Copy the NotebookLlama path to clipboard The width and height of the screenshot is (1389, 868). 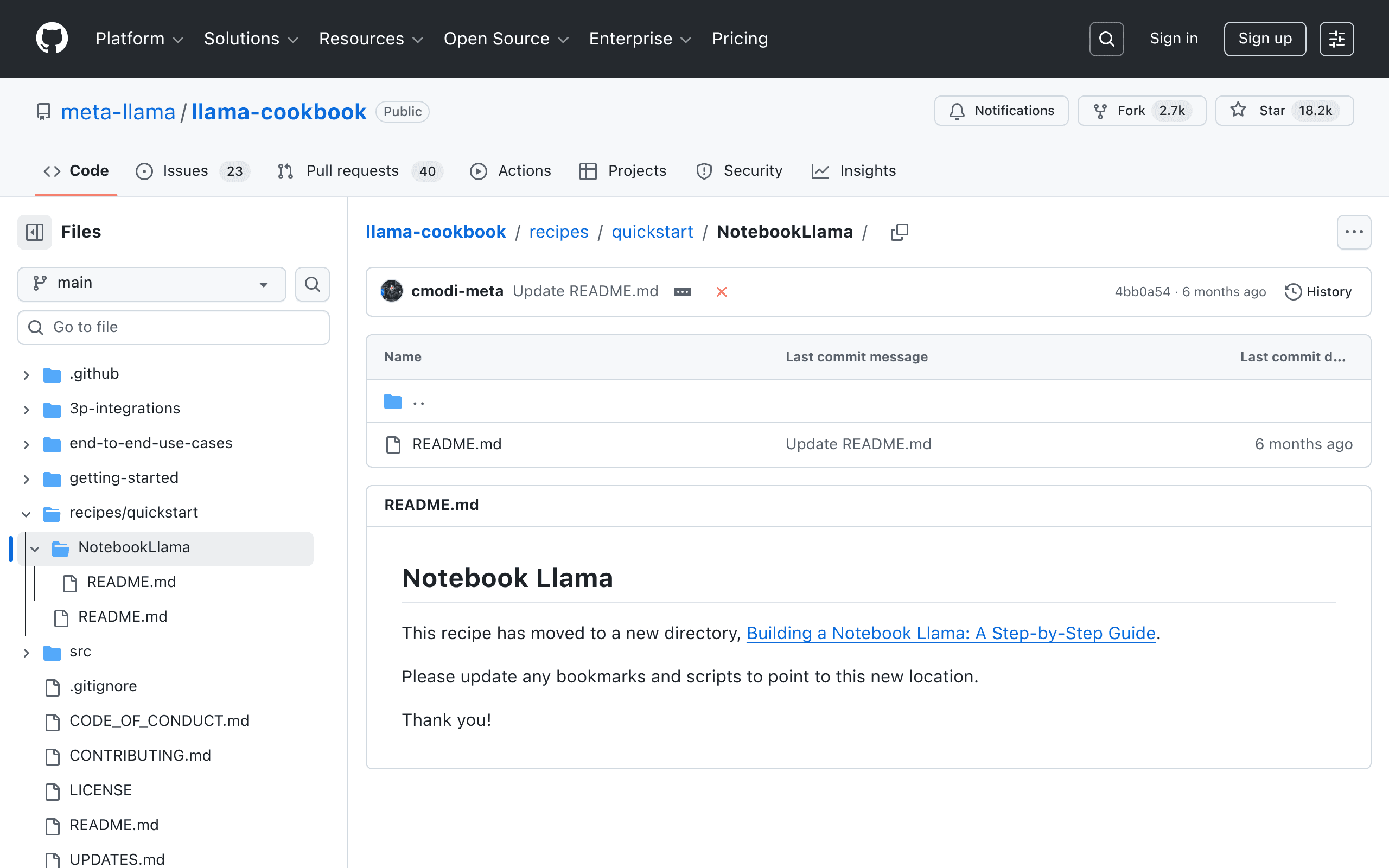click(900, 232)
